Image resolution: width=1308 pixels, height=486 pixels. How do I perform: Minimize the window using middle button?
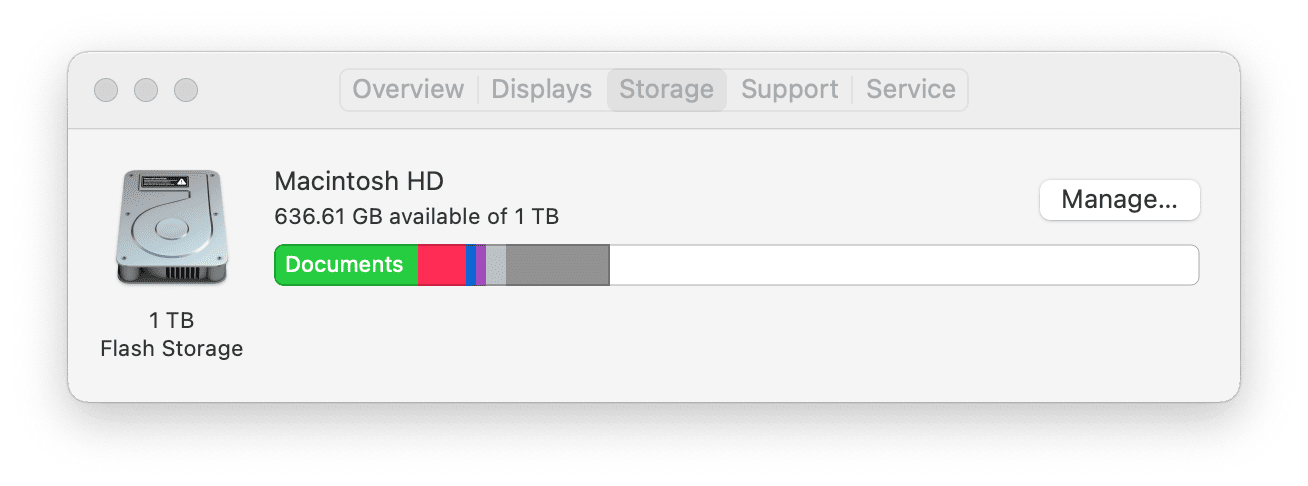[x=146, y=90]
